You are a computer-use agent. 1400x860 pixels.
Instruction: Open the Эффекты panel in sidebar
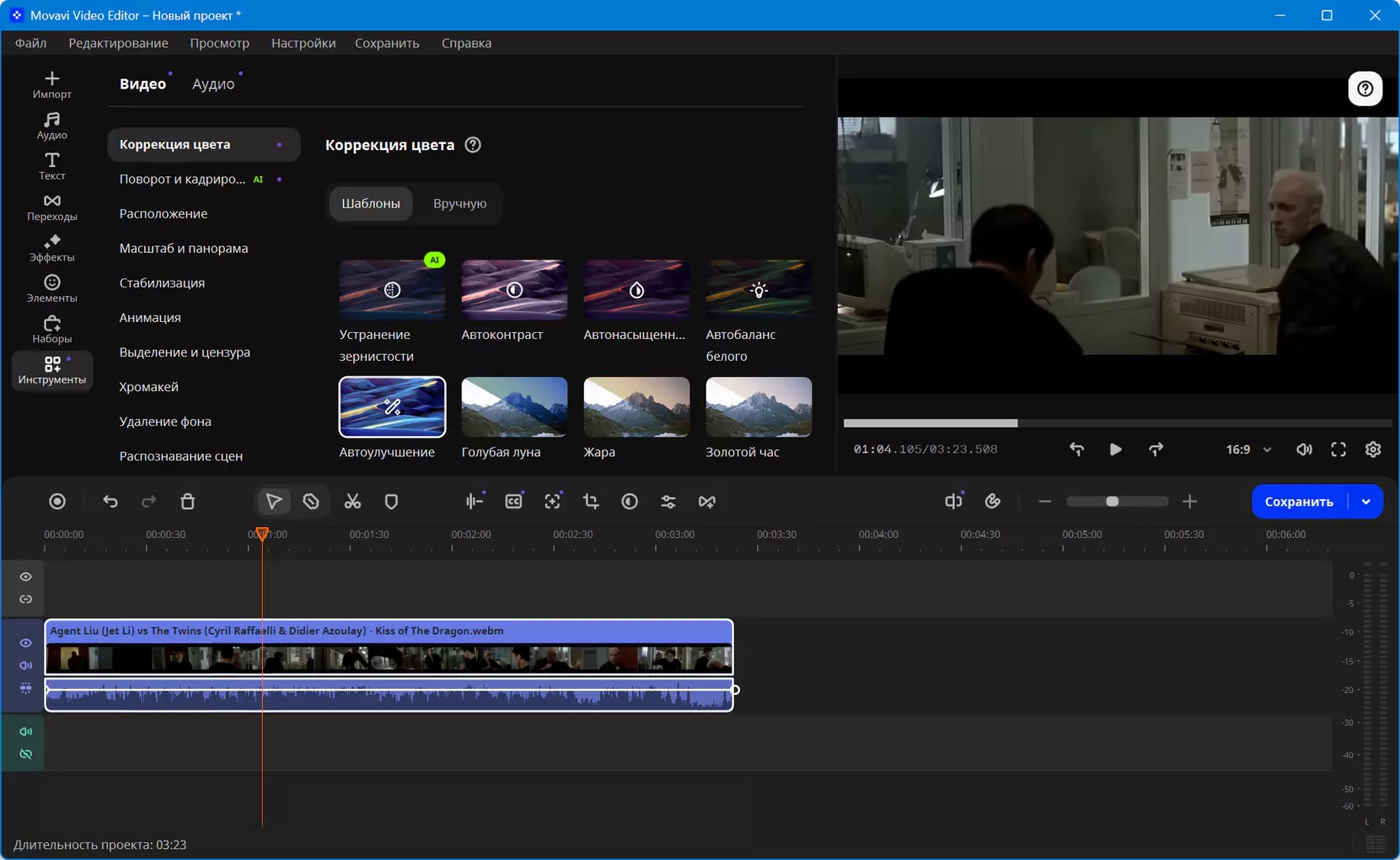52,248
